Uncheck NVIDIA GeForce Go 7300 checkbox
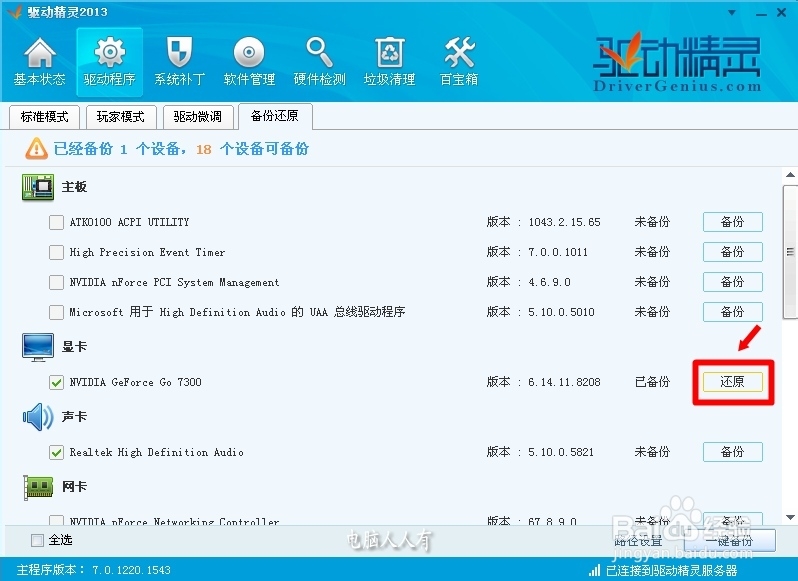Screen dimensions: 798x581 point(56,382)
